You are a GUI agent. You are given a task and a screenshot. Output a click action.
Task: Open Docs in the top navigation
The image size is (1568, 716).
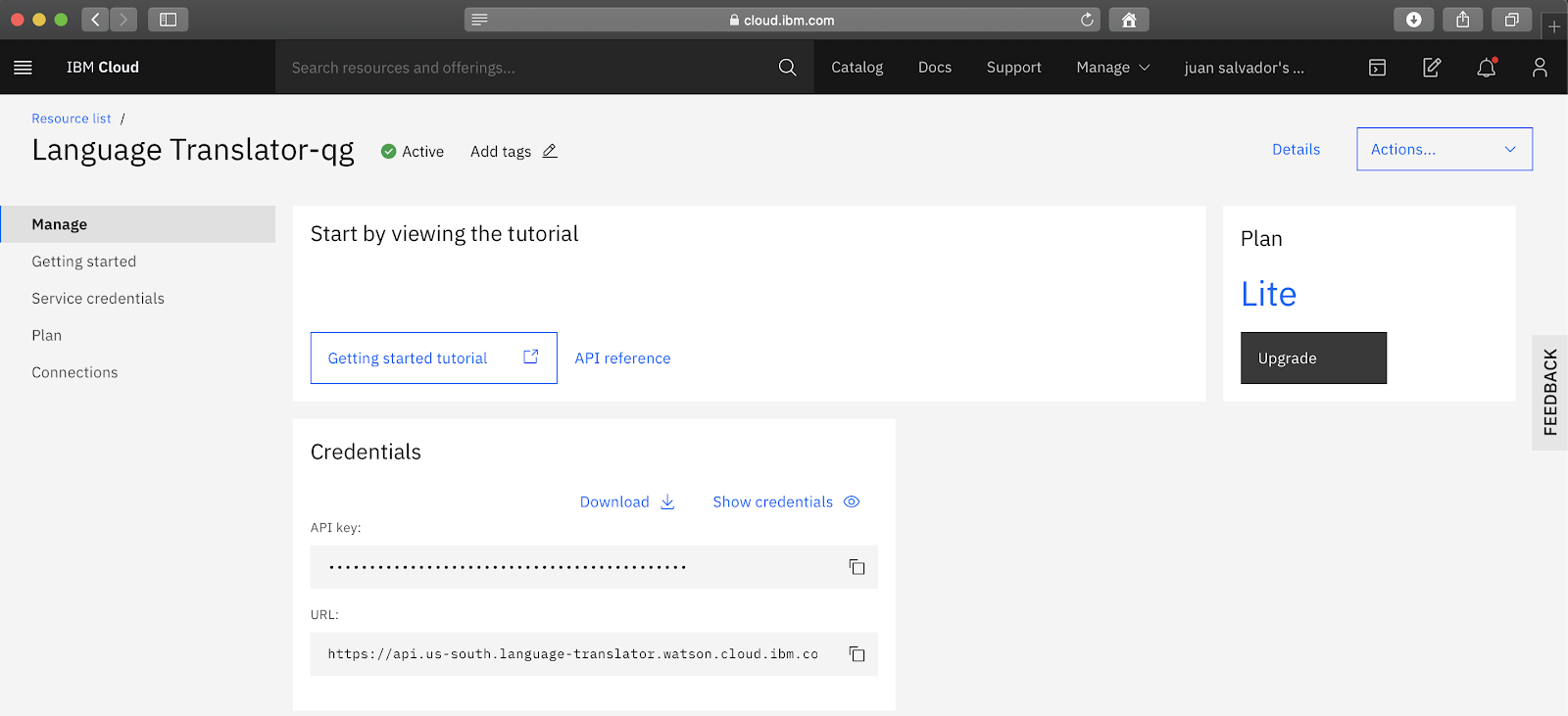tap(935, 67)
